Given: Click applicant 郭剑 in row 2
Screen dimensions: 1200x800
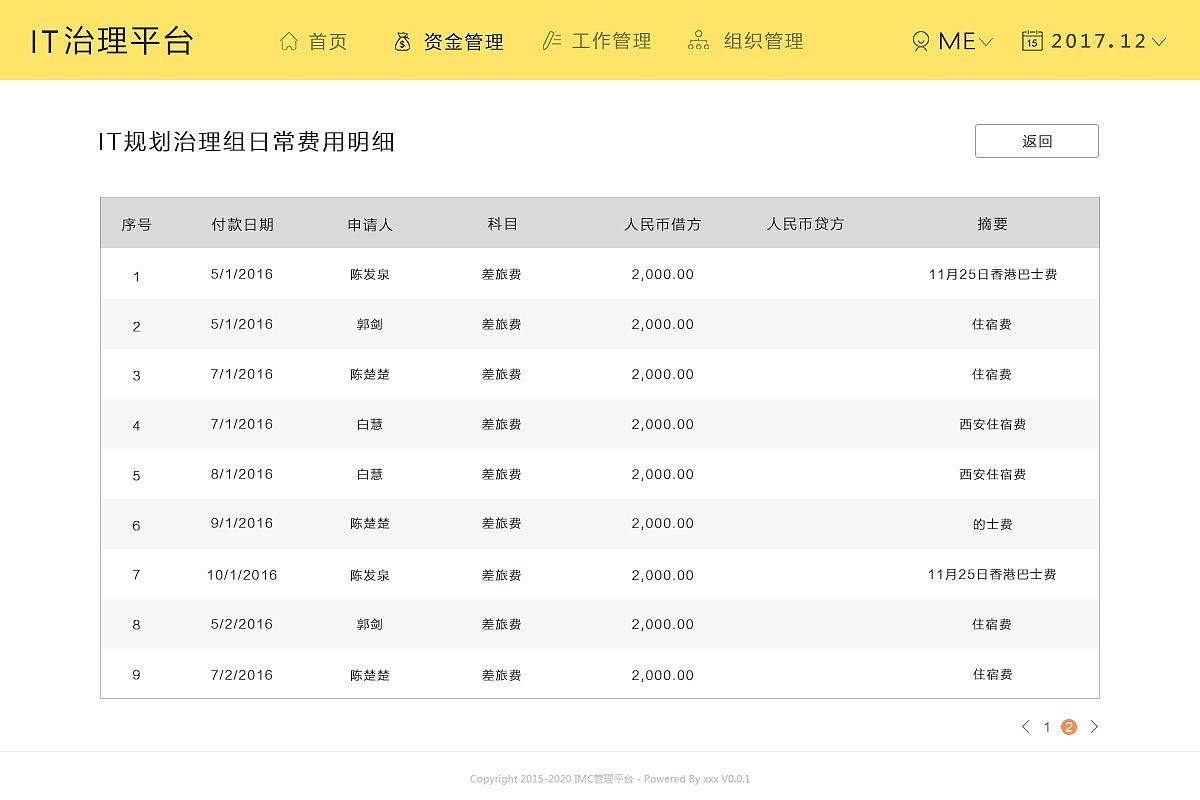Looking at the screenshot, I should coord(370,324).
